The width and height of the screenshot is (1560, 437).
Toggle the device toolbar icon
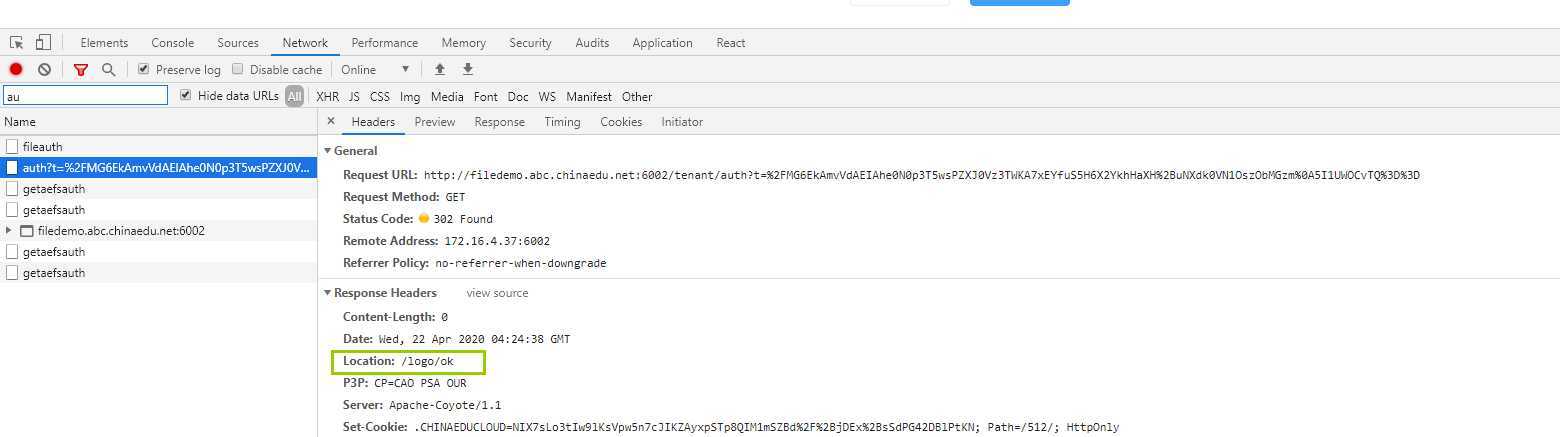(43, 43)
